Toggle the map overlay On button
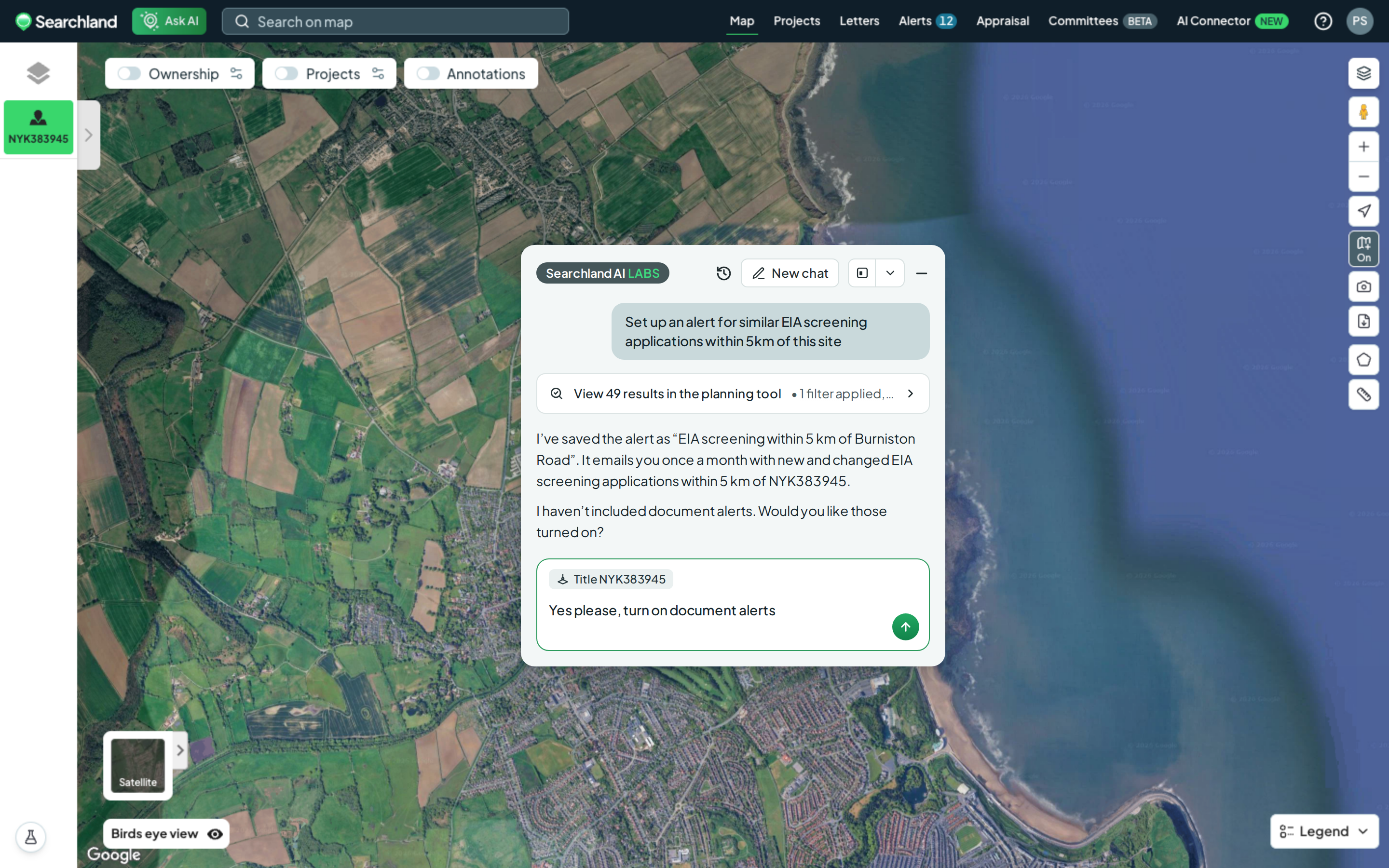Screen dimensions: 1389x868 click(1364, 249)
